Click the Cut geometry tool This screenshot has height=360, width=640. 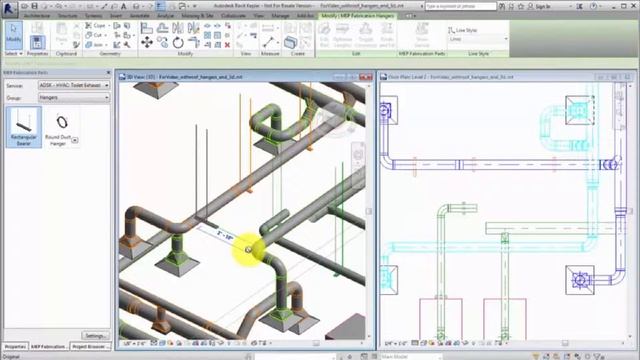click(x=94, y=35)
